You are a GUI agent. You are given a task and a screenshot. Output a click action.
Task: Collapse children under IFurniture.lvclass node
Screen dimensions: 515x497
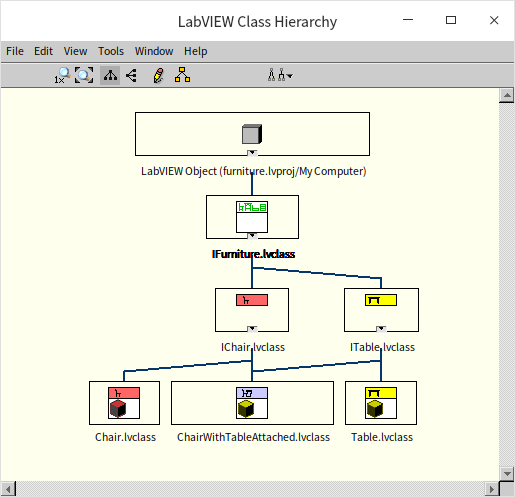click(252, 236)
